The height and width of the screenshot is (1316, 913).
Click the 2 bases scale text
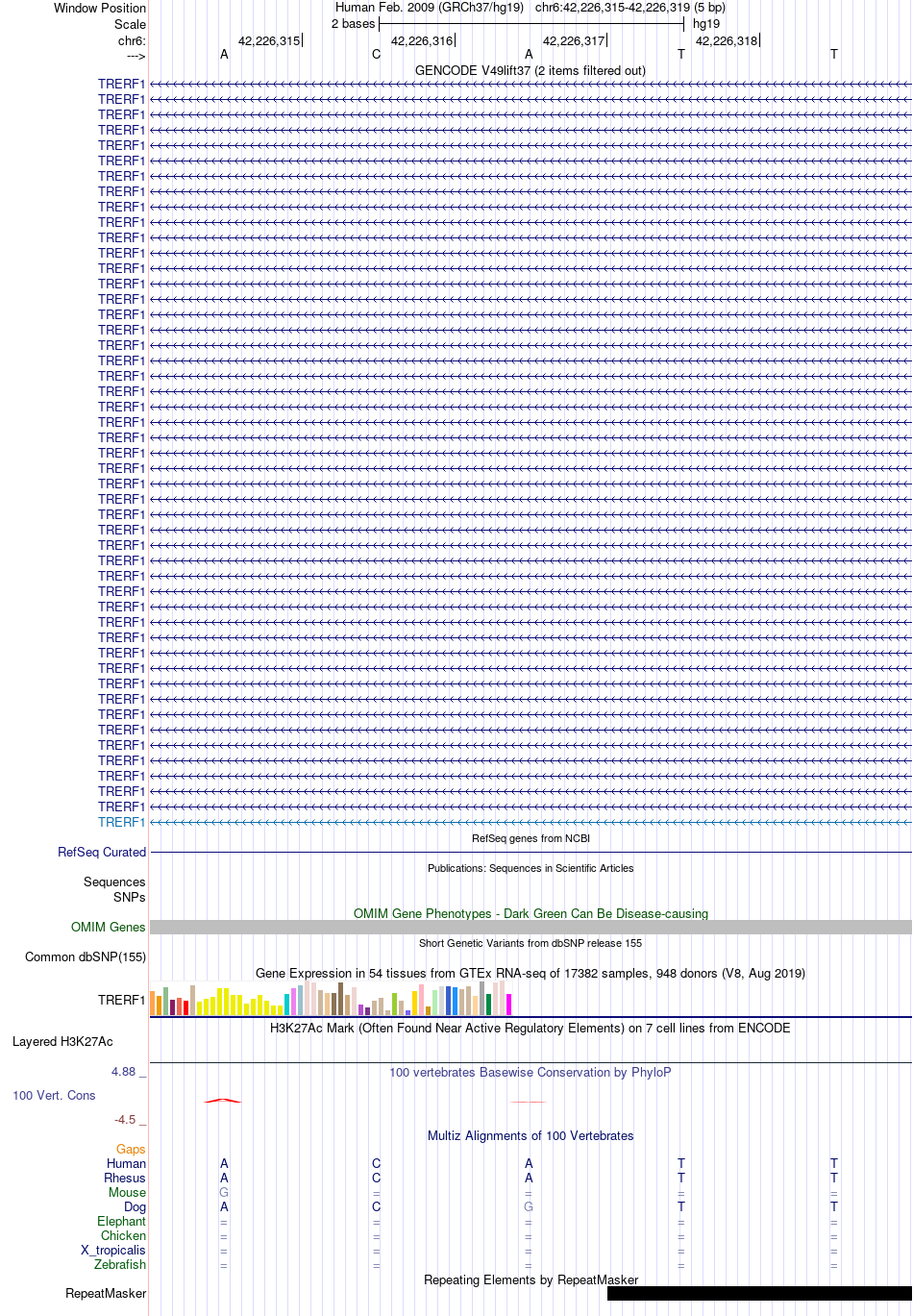354,24
